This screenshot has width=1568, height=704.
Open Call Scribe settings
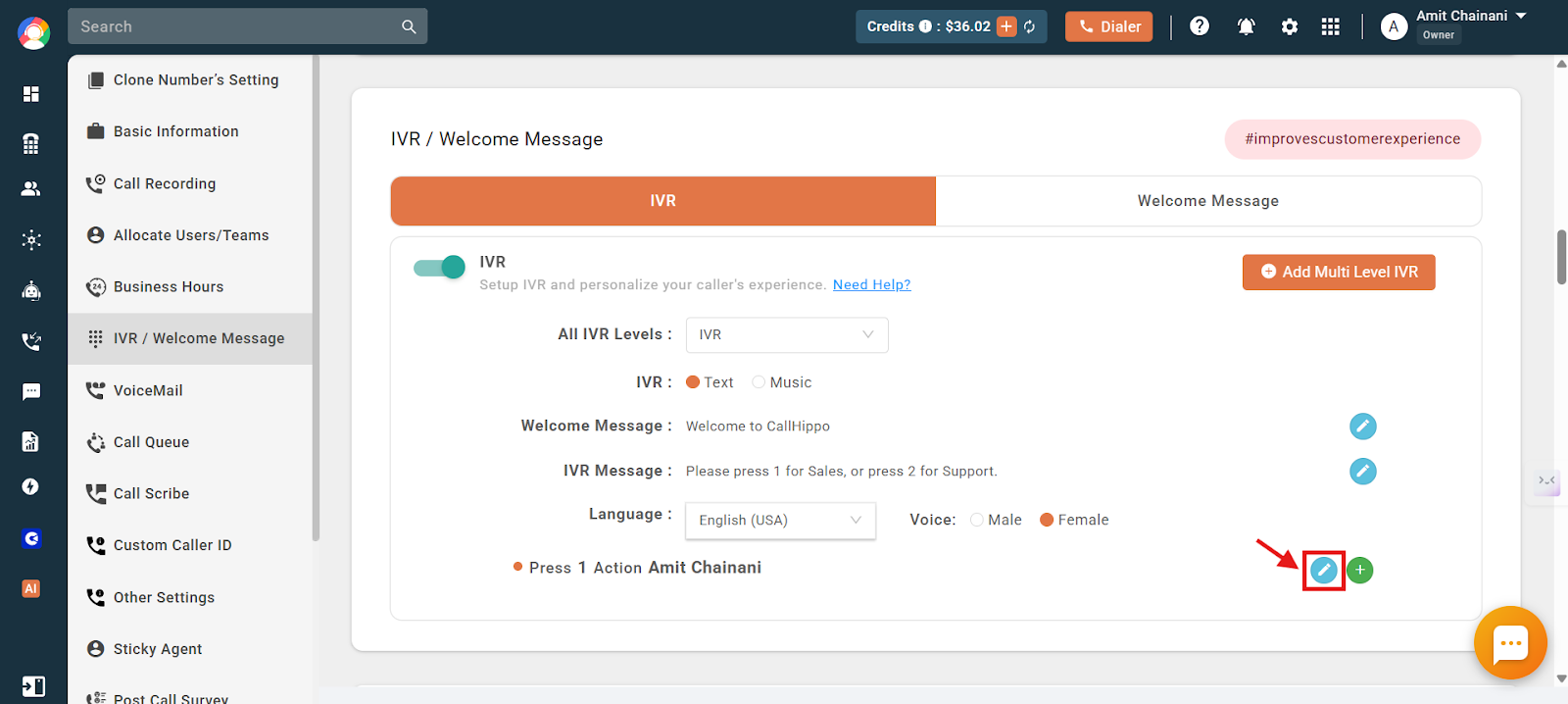190,494
